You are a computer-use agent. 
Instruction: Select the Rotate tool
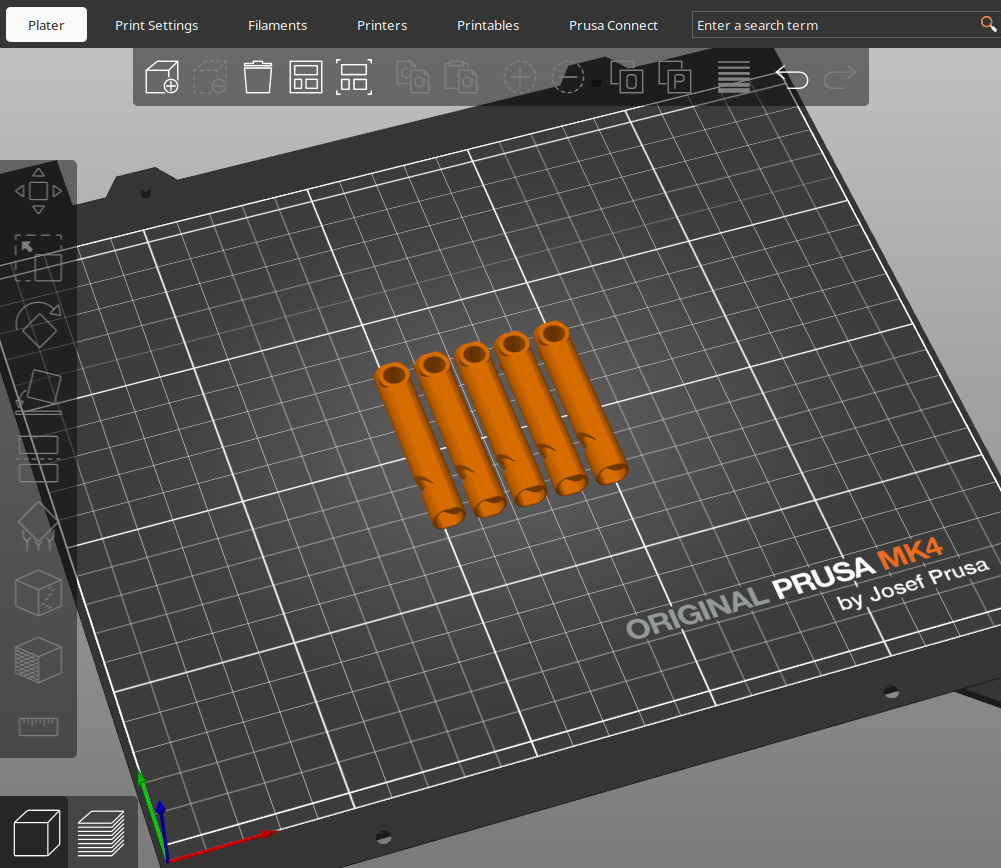pos(38,323)
